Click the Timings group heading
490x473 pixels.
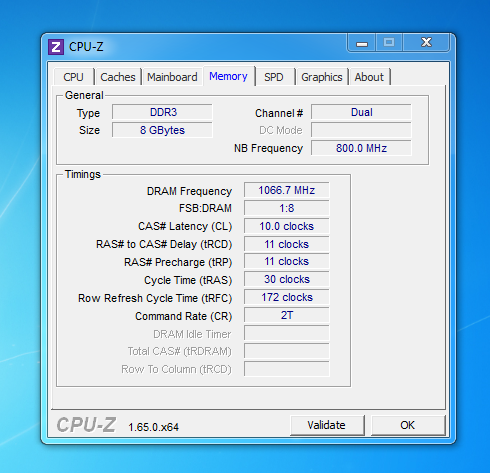tap(83, 174)
